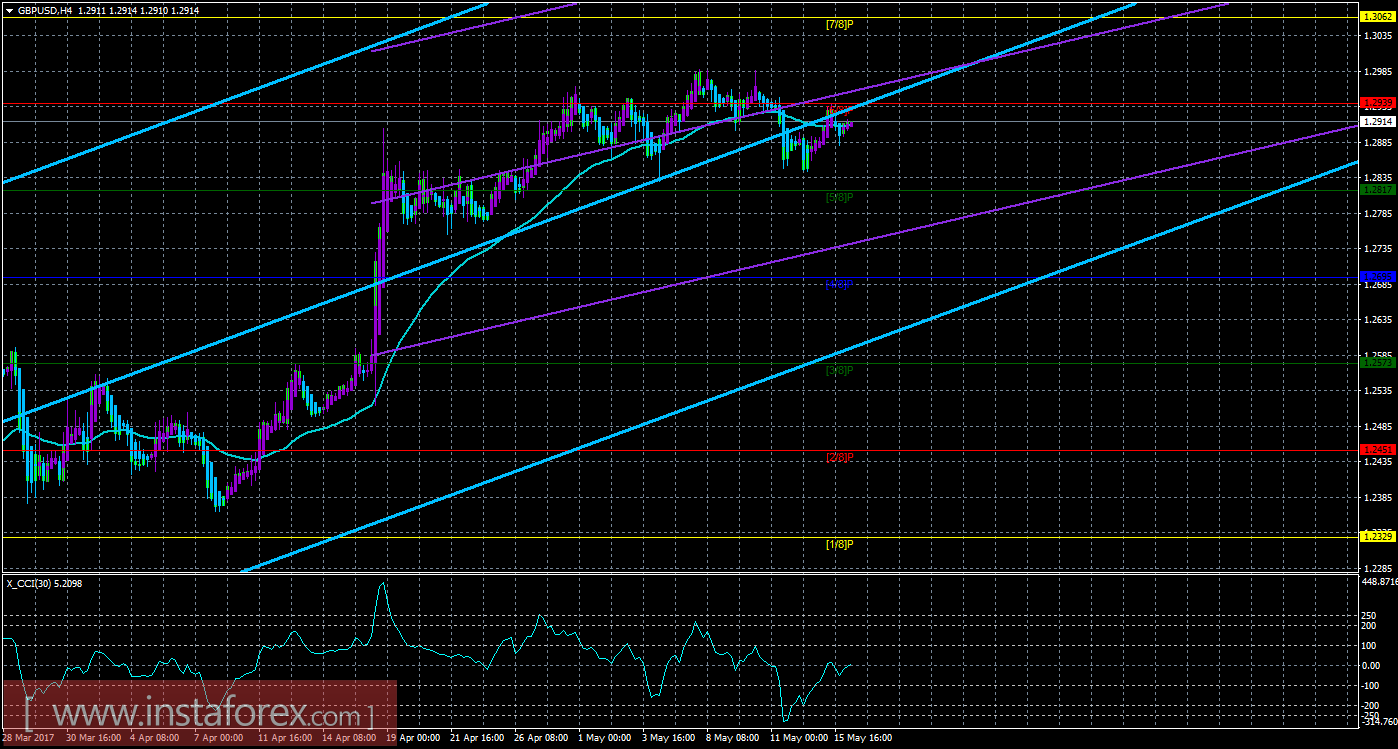Click the 1.2985 price scale value

(1378, 72)
